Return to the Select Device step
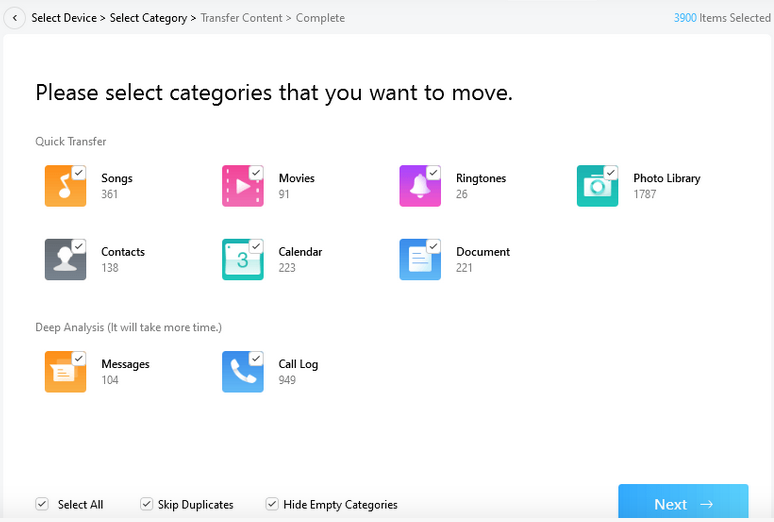Image resolution: width=774 pixels, height=522 pixels. pos(63,18)
